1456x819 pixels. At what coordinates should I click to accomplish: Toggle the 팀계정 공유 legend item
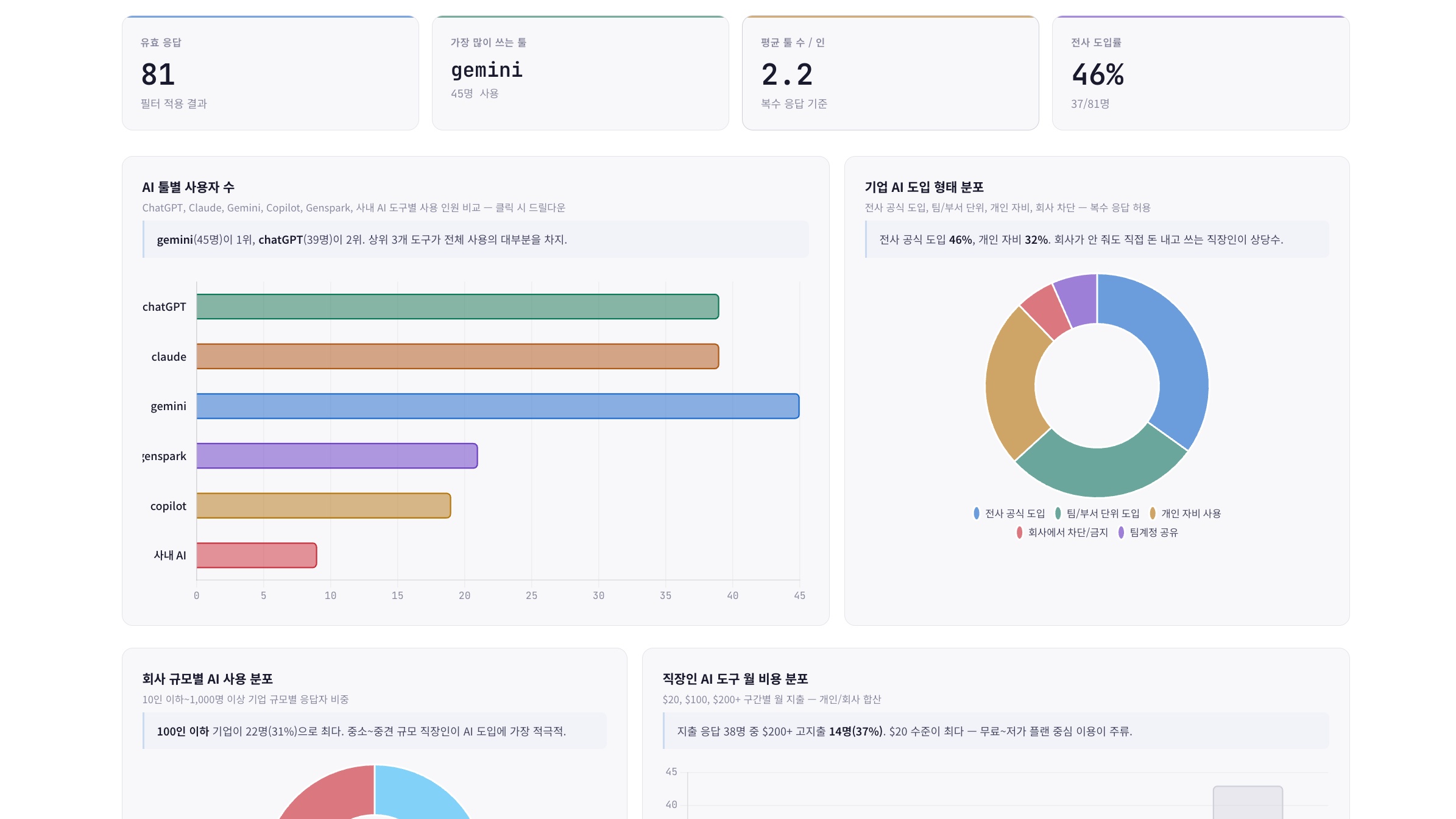point(1148,533)
